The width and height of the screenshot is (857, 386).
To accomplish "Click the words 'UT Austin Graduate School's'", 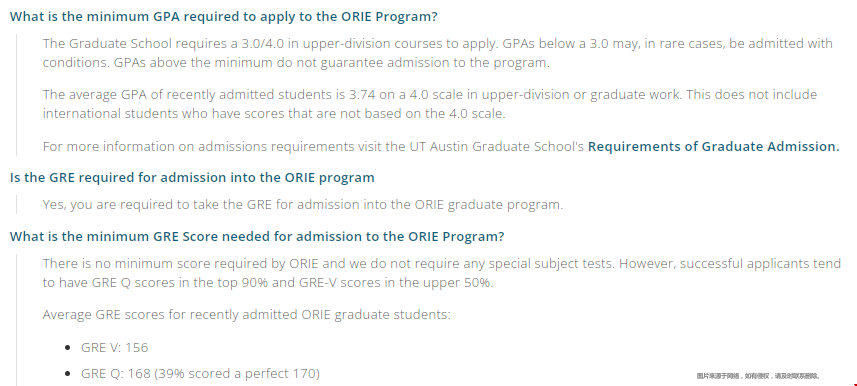I will 497,147.
